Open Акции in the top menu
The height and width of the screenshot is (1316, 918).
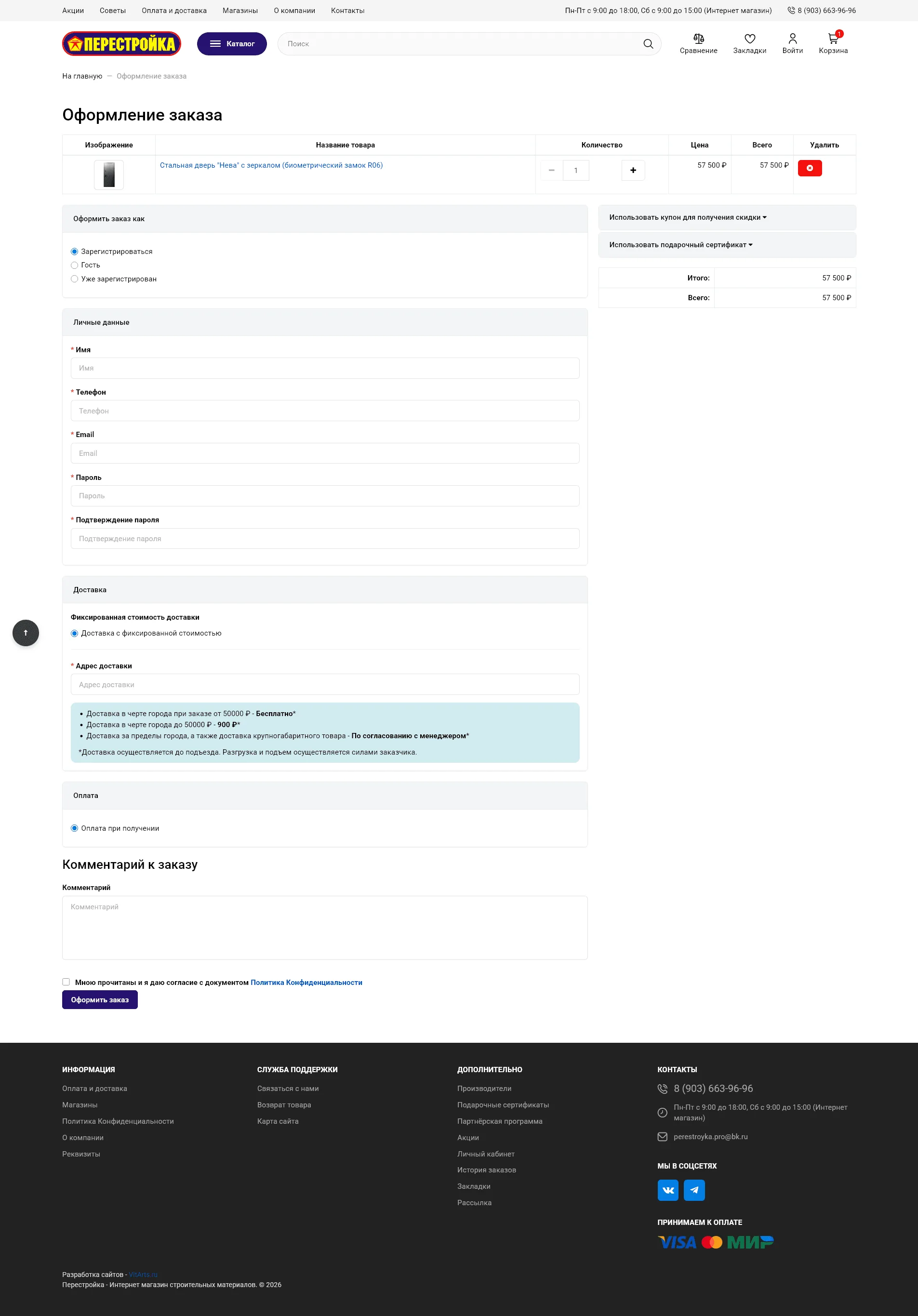(73, 10)
